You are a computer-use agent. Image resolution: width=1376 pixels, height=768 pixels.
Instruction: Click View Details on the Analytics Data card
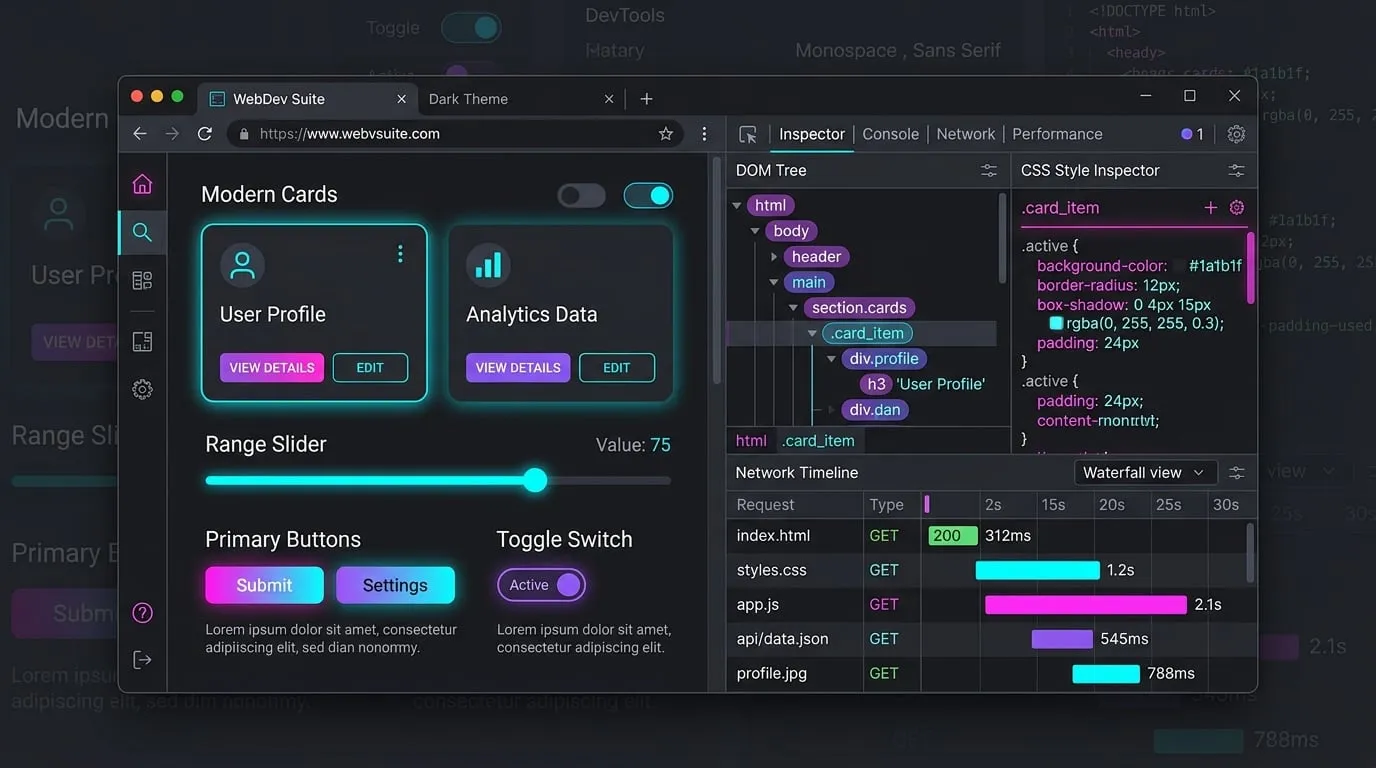coord(518,368)
